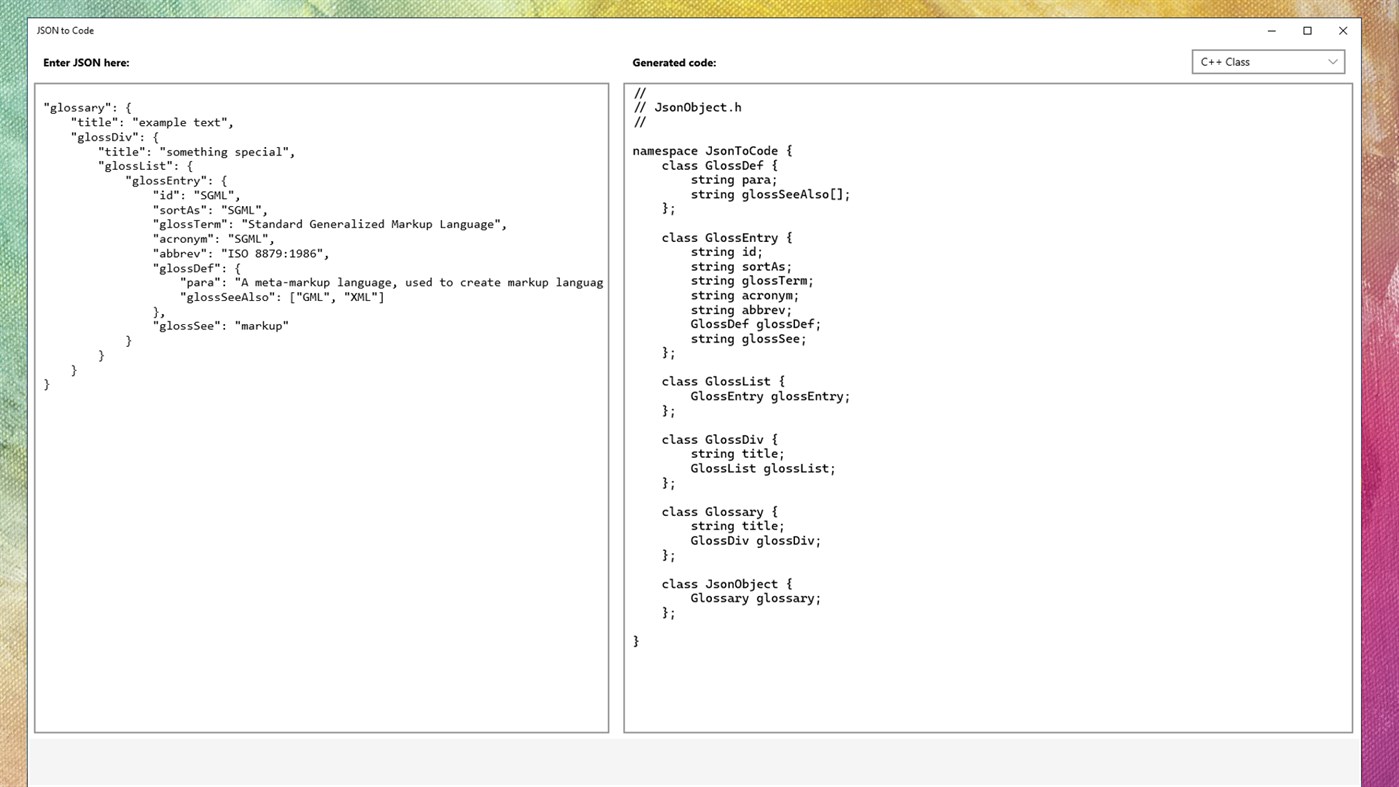
Task: Click inside the JSON input text area
Action: pos(321,408)
